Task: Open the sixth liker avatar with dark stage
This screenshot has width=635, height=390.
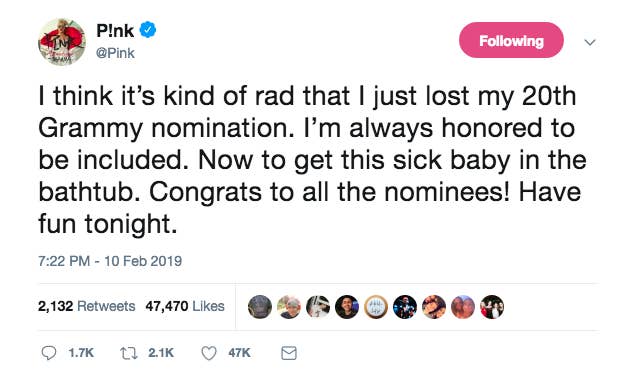Action: tap(405, 307)
